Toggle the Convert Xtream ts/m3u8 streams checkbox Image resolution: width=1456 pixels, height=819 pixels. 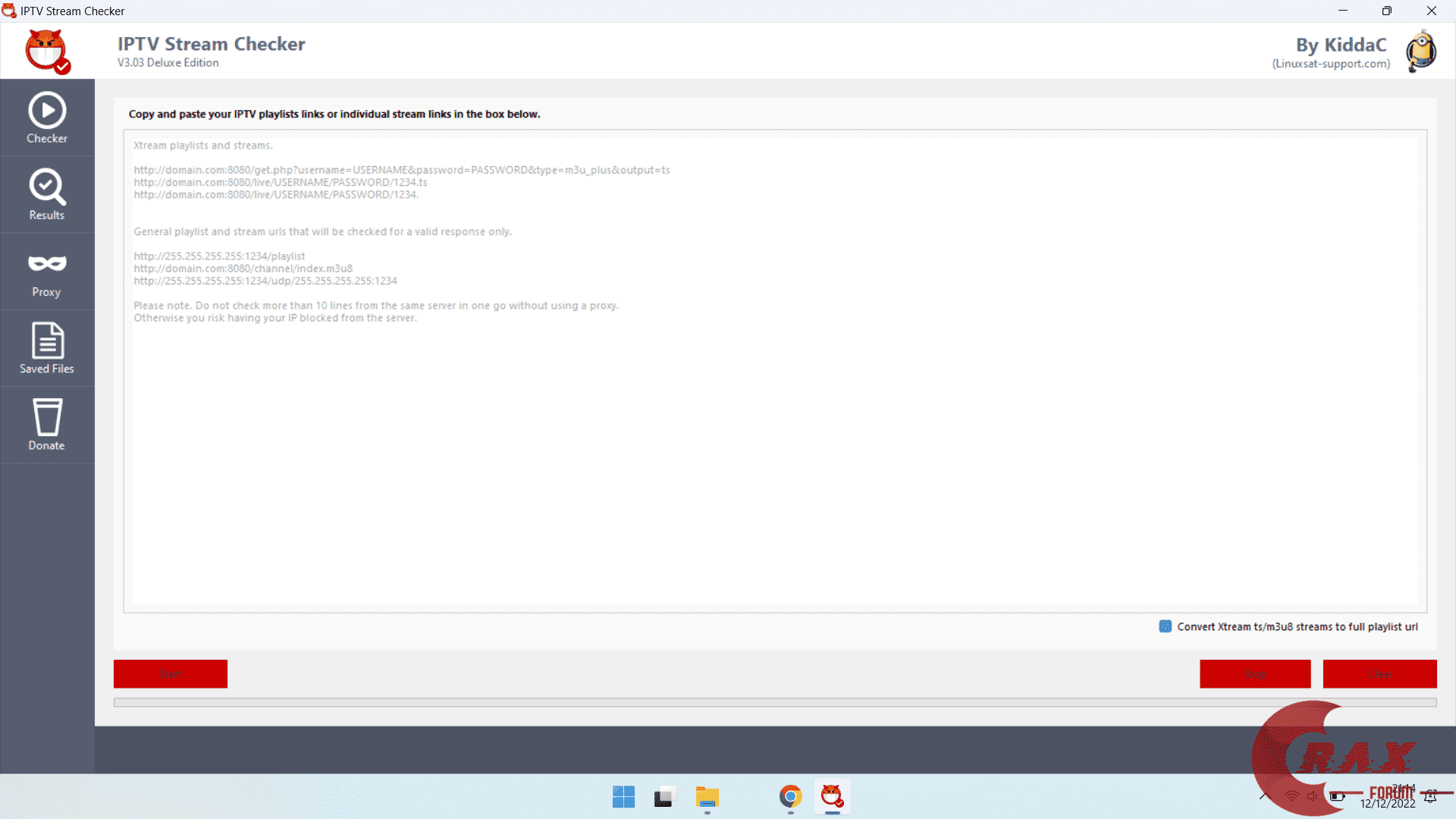(x=1166, y=626)
